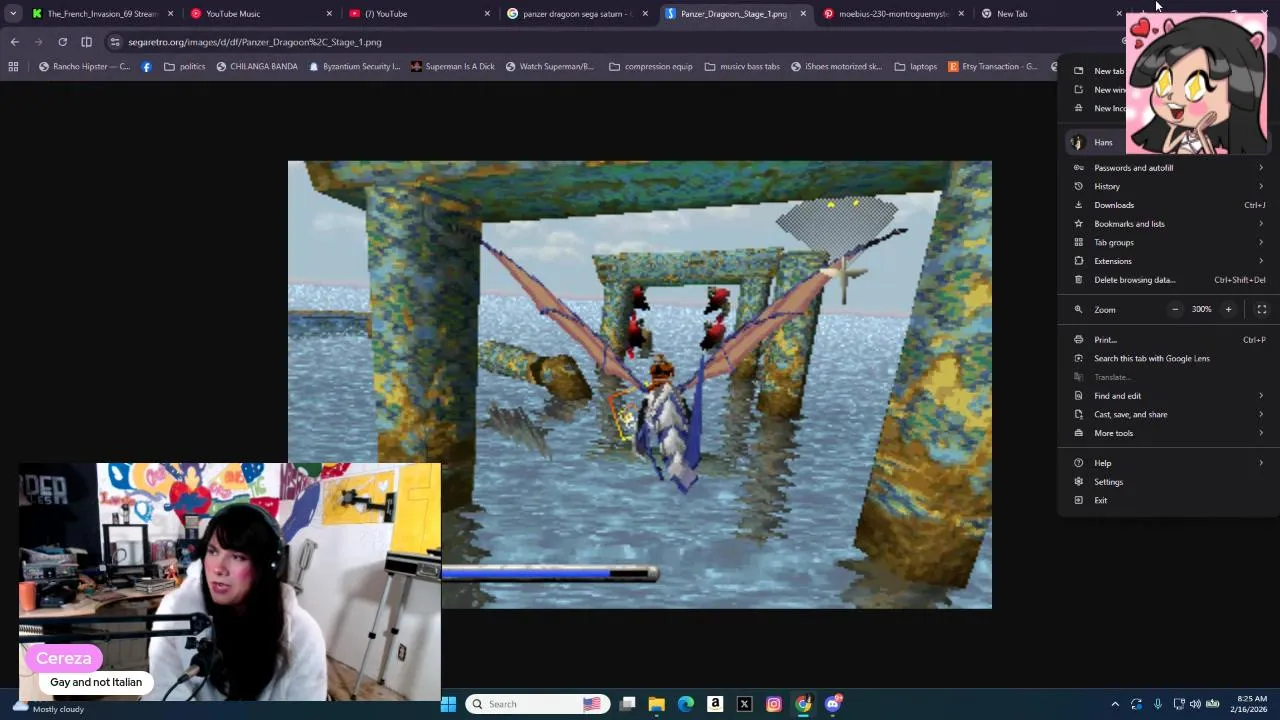Open Downloads from Chrome menu
This screenshot has height=720, width=1280.
tap(1168, 205)
